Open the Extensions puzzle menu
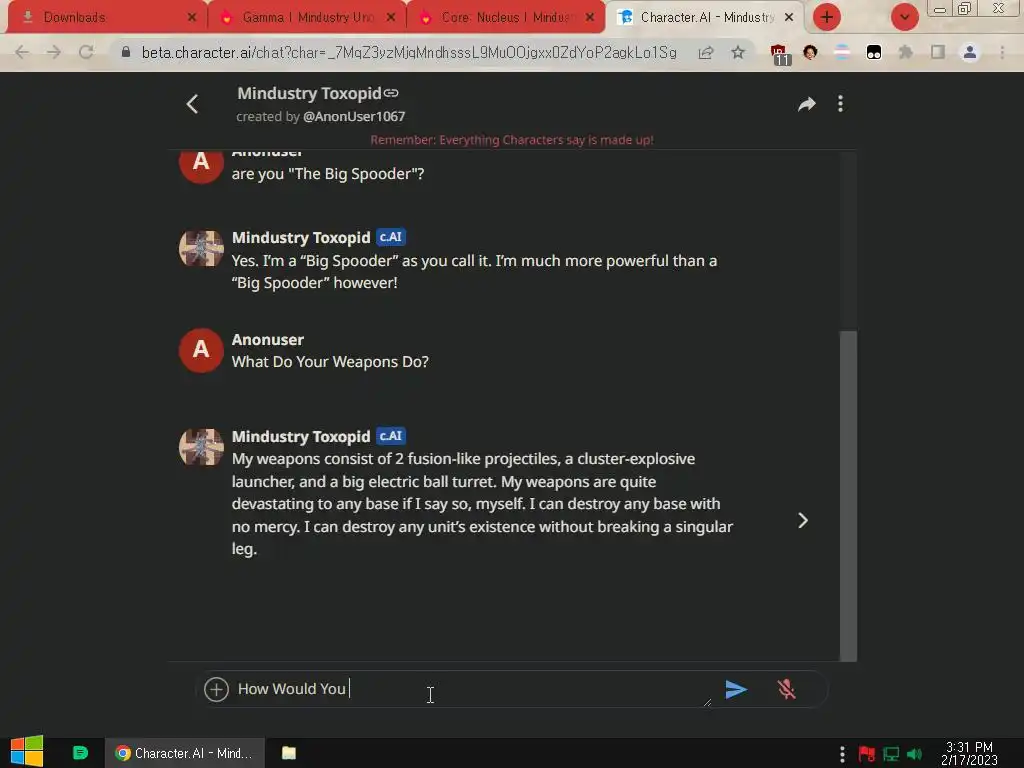This screenshot has width=1024, height=768. (905, 52)
